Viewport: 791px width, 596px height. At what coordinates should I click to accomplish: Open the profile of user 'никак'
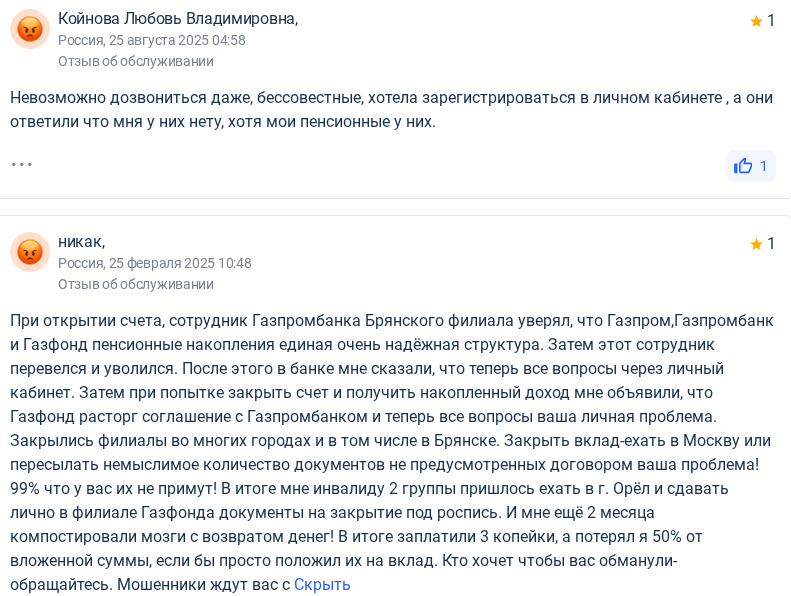click(81, 241)
